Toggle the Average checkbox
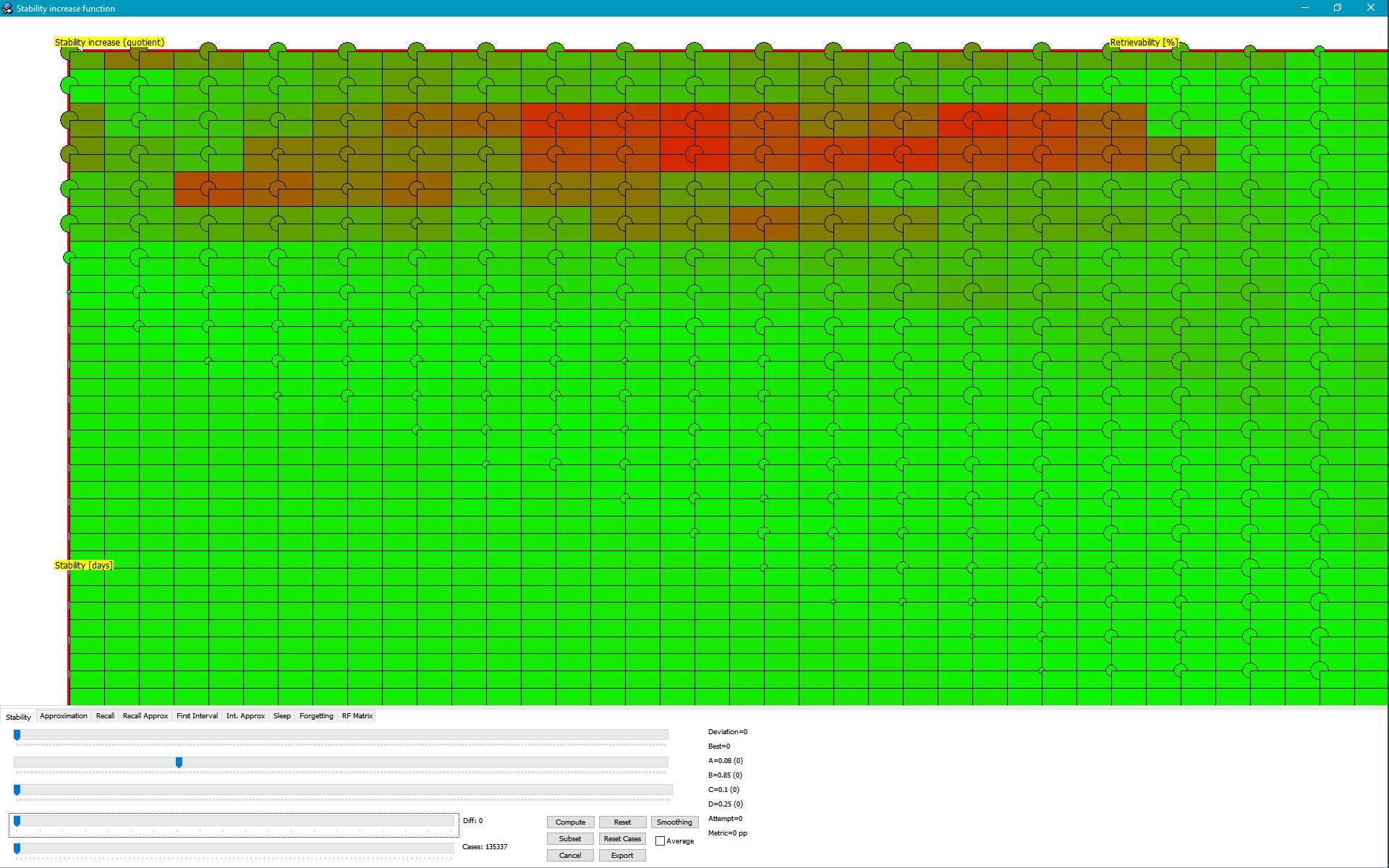 pyautogui.click(x=660, y=841)
